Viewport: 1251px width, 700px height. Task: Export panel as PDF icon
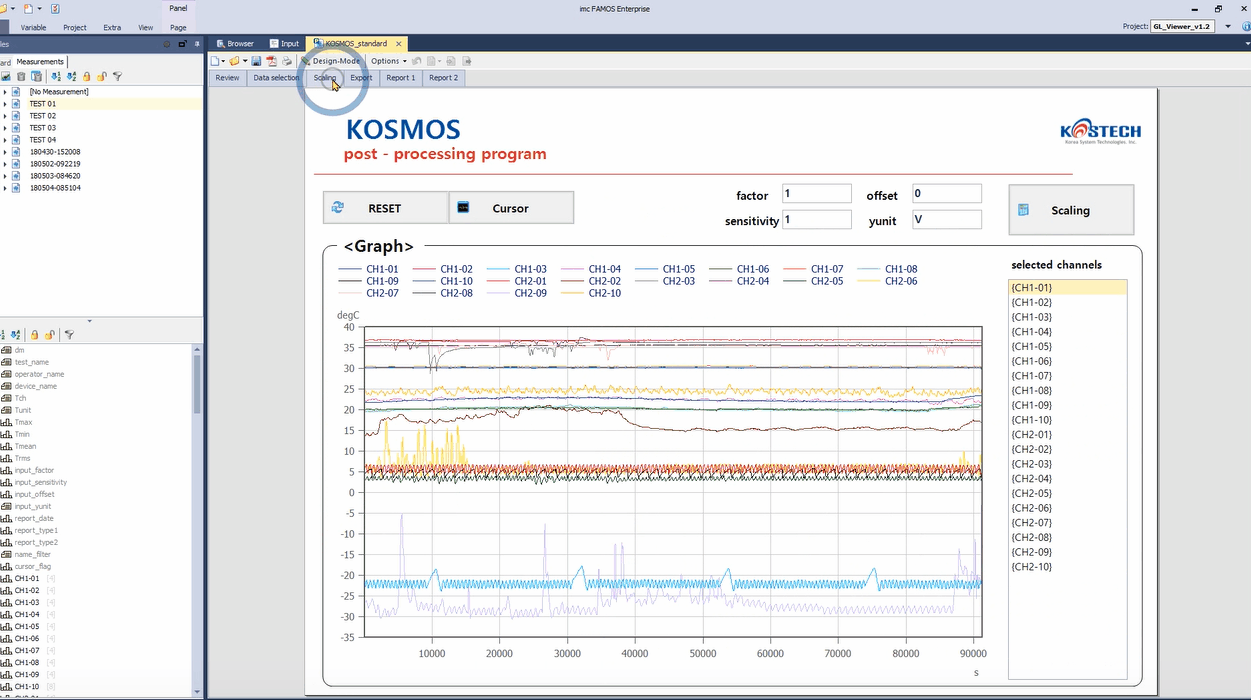[271, 61]
